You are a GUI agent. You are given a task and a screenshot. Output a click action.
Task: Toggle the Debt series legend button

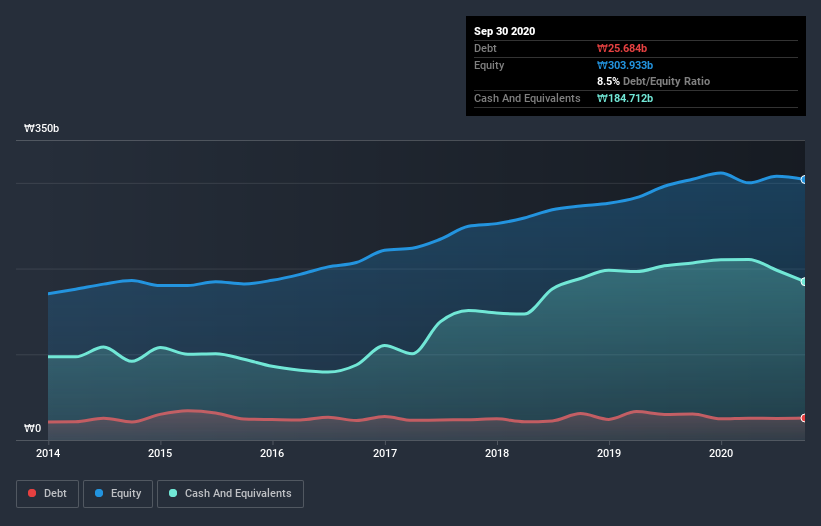(47, 494)
